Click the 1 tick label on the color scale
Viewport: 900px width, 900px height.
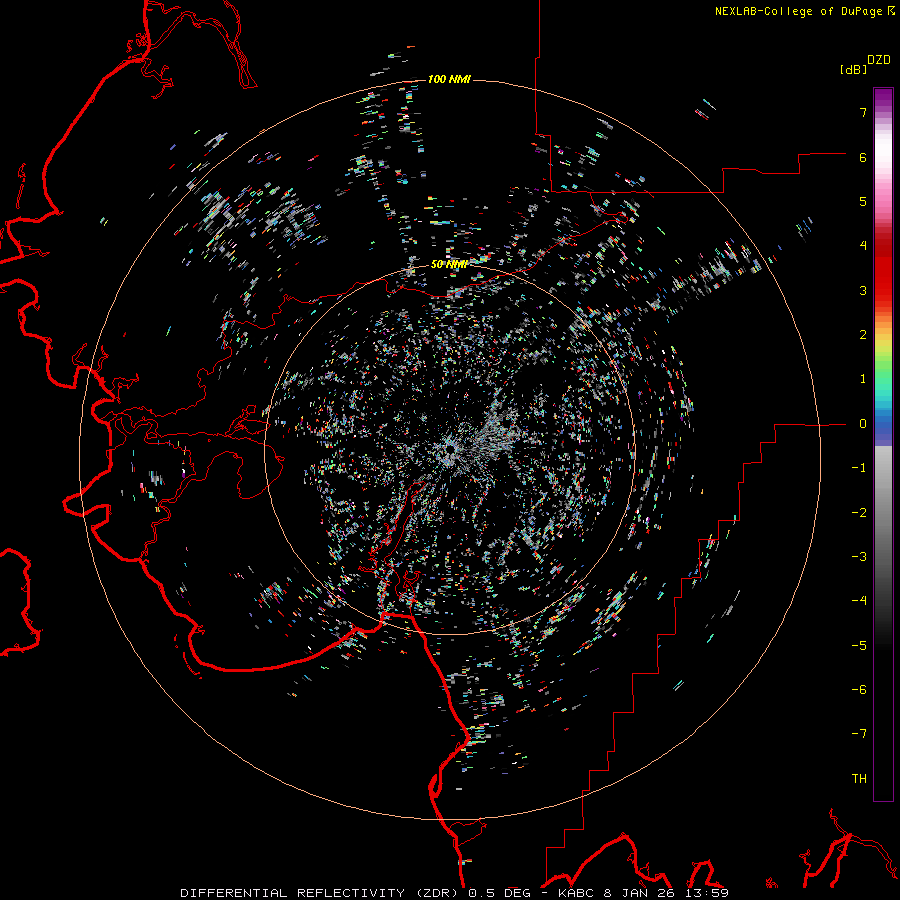[862, 379]
